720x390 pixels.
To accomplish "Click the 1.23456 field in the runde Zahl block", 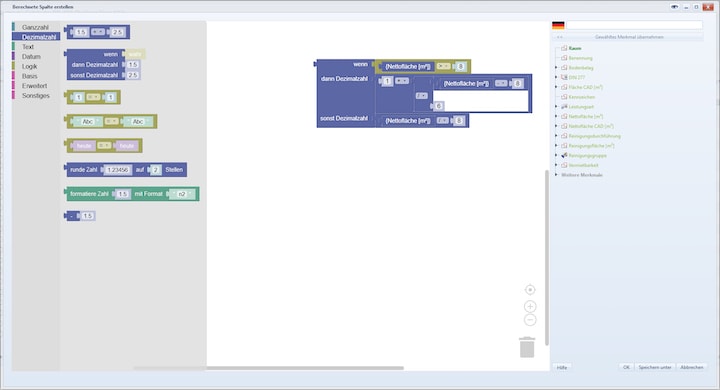I will (x=117, y=170).
